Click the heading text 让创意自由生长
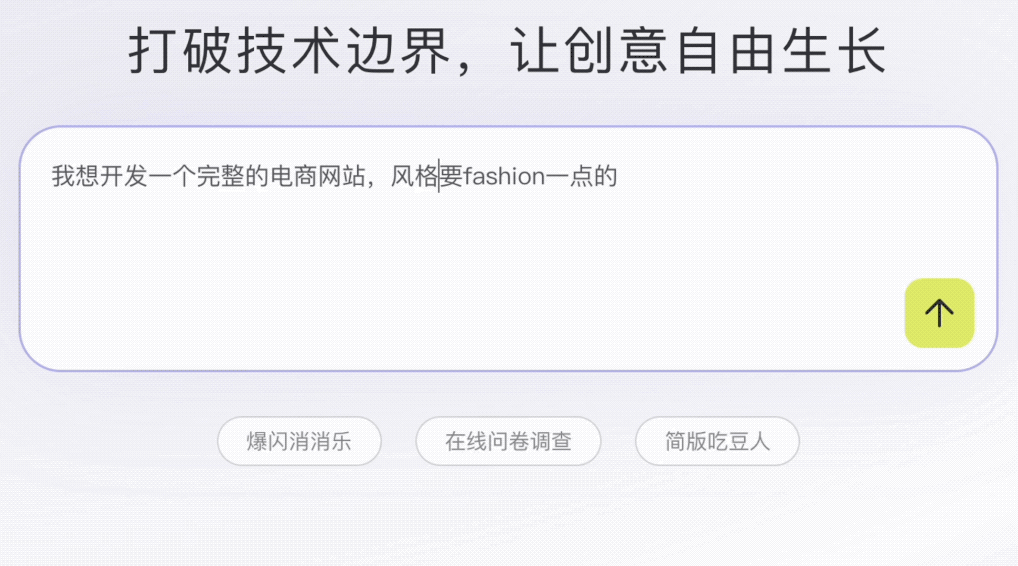1018x566 pixels. (x=700, y=51)
